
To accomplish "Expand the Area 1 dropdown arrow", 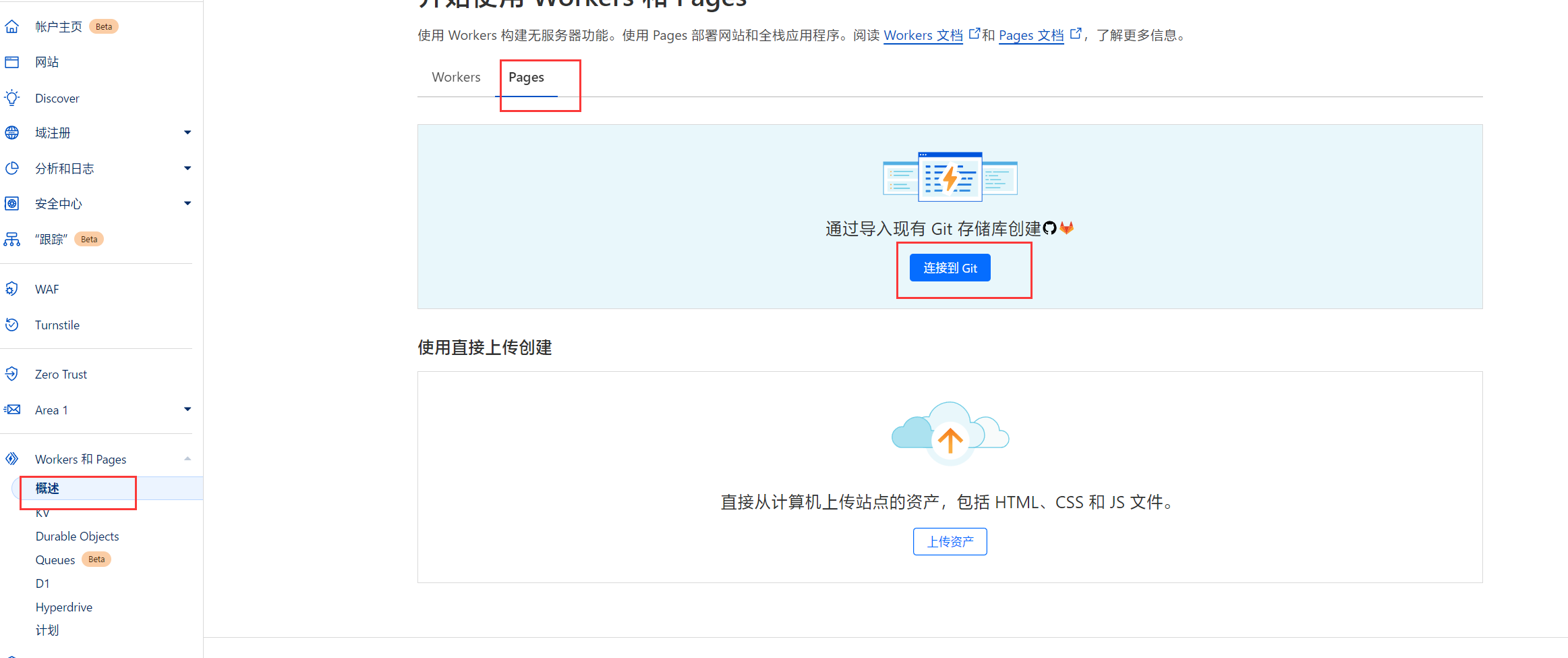I will (187, 410).
